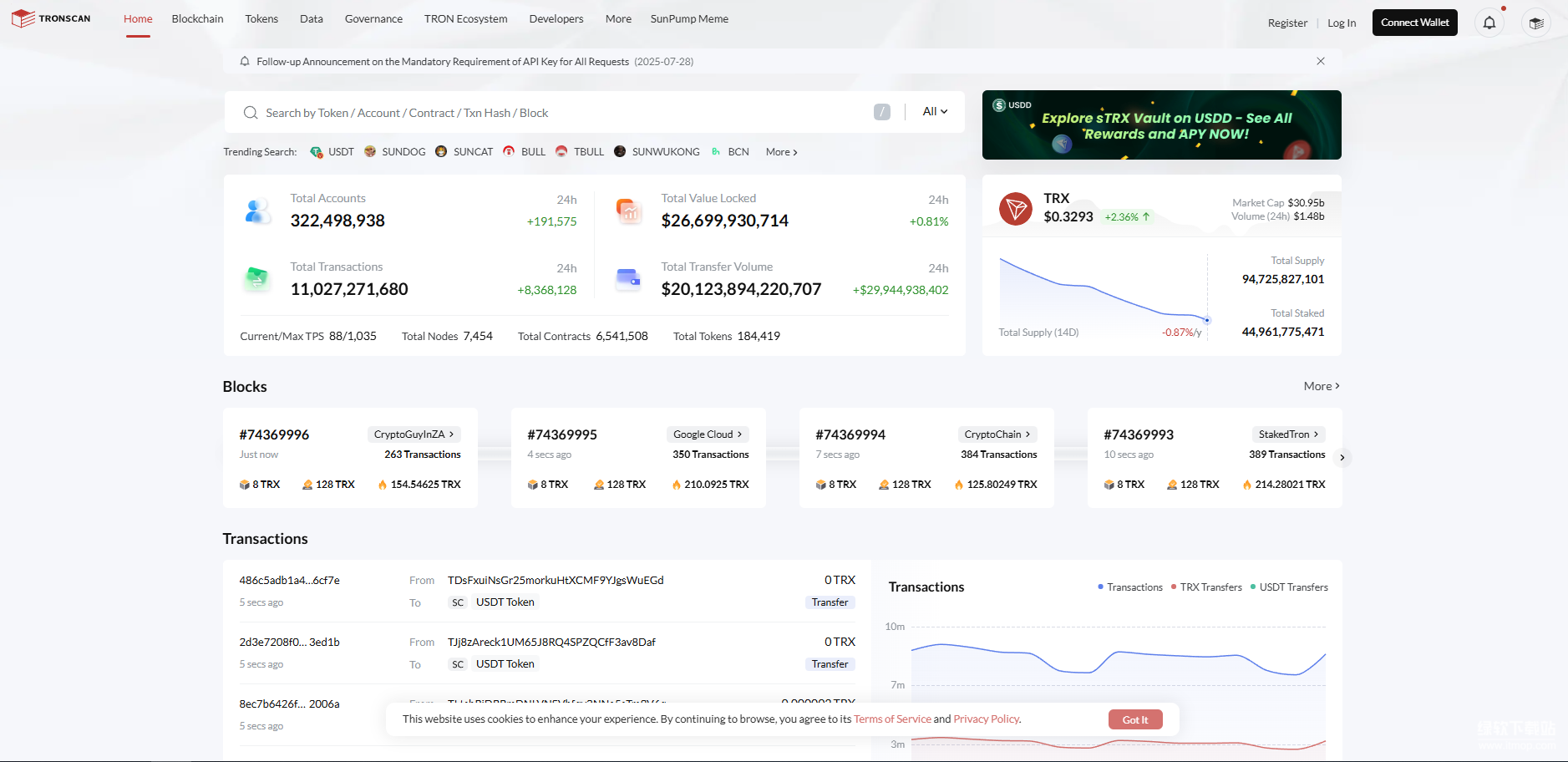1568x762 pixels.
Task: Click the Total Transactions icon
Action: tap(257, 278)
